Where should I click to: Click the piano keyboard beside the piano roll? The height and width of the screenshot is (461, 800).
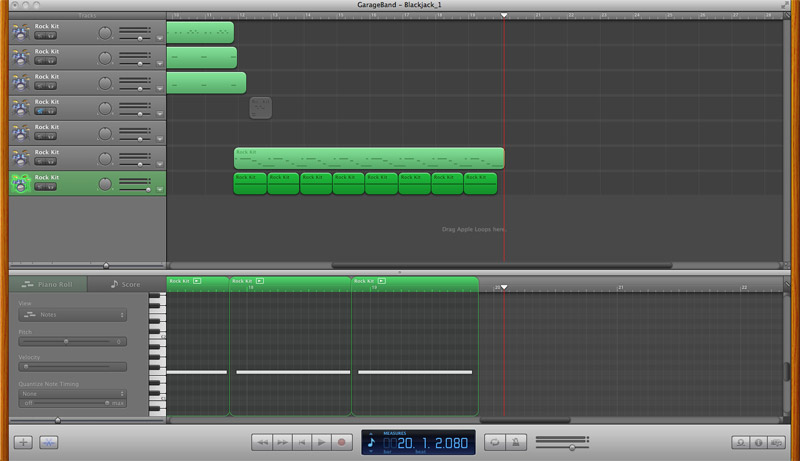point(157,354)
